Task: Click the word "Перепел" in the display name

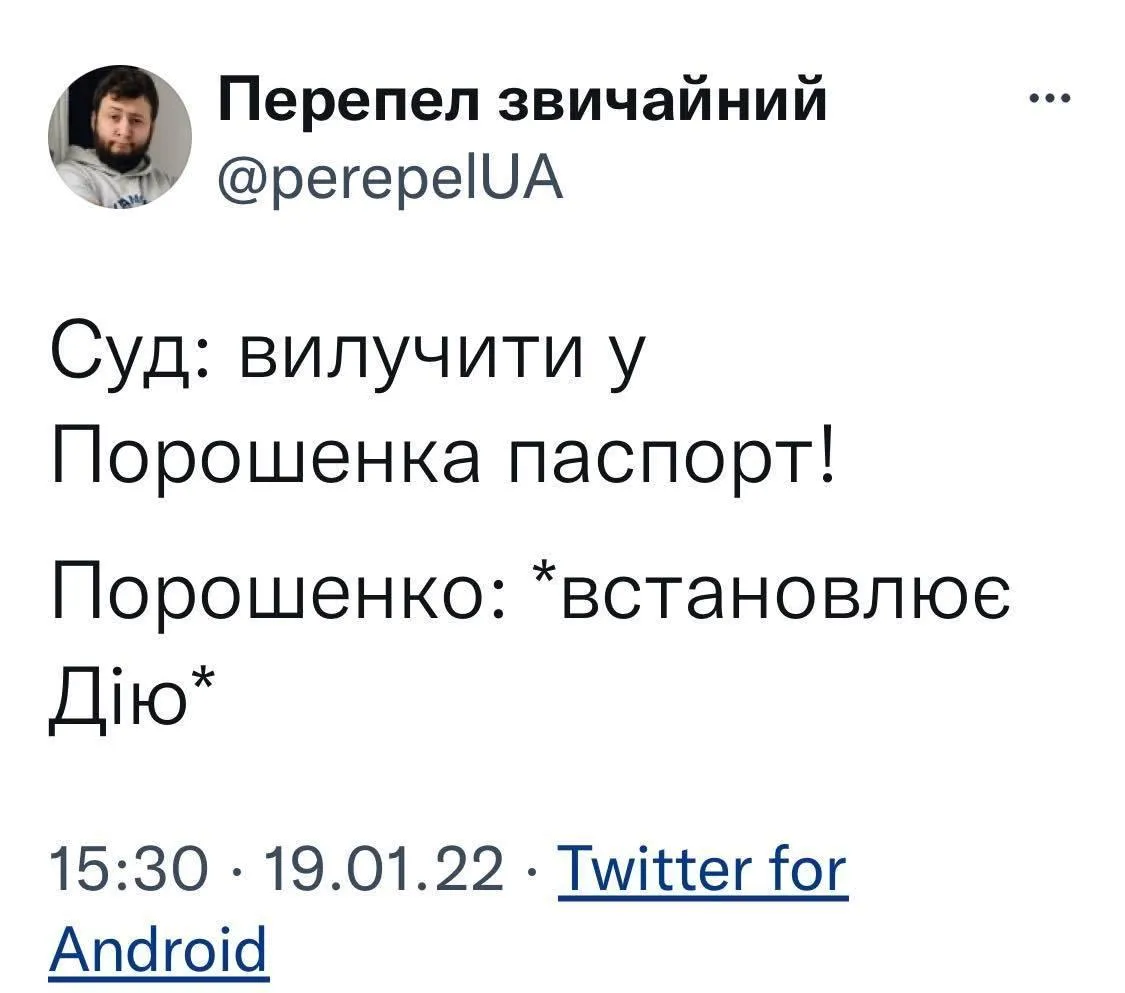Action: coord(350,101)
